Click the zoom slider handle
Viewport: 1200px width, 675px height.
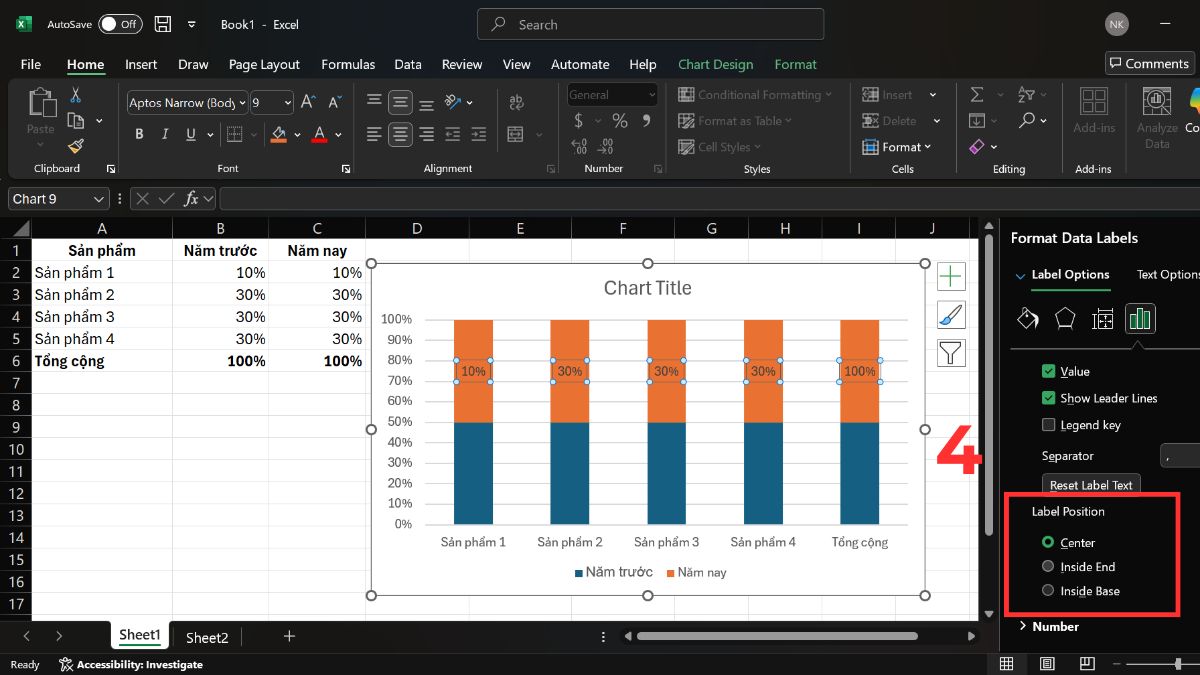pyautogui.click(x=1178, y=664)
